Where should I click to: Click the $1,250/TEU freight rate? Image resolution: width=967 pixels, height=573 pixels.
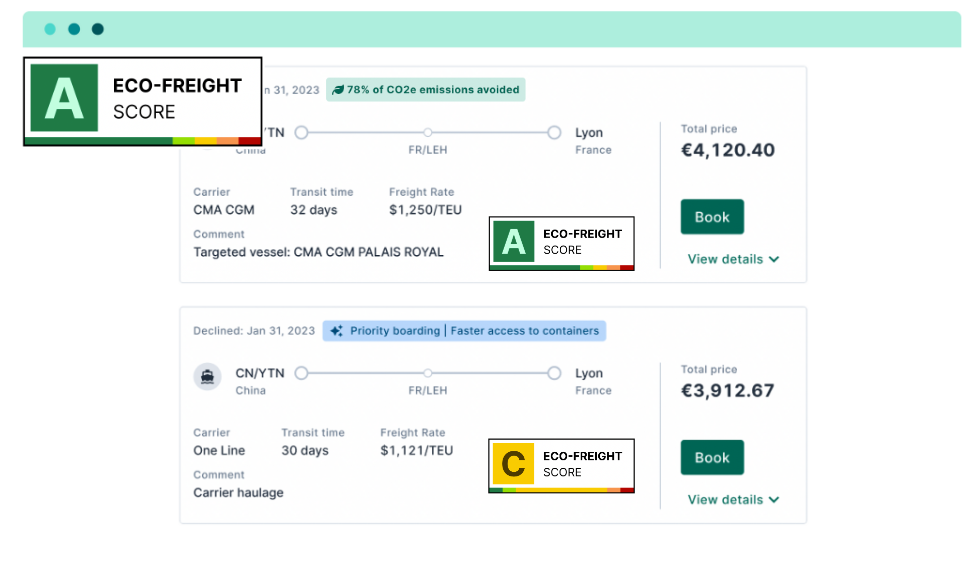click(426, 210)
